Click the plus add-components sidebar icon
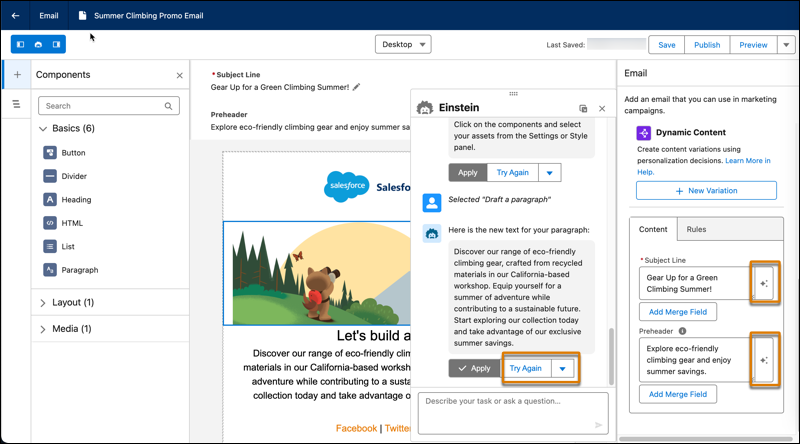The width and height of the screenshot is (800, 444). (x=17, y=75)
